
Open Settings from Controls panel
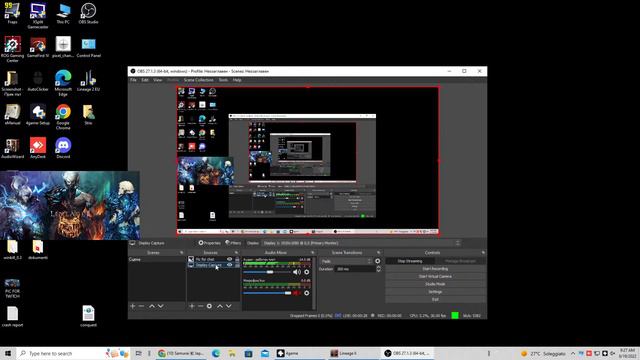[436, 292]
